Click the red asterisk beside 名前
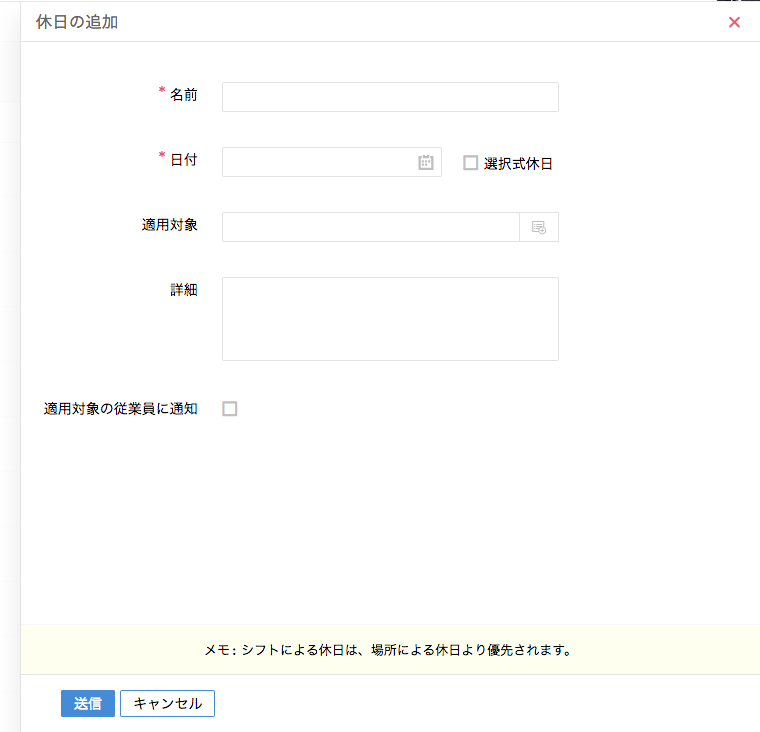 [162, 92]
